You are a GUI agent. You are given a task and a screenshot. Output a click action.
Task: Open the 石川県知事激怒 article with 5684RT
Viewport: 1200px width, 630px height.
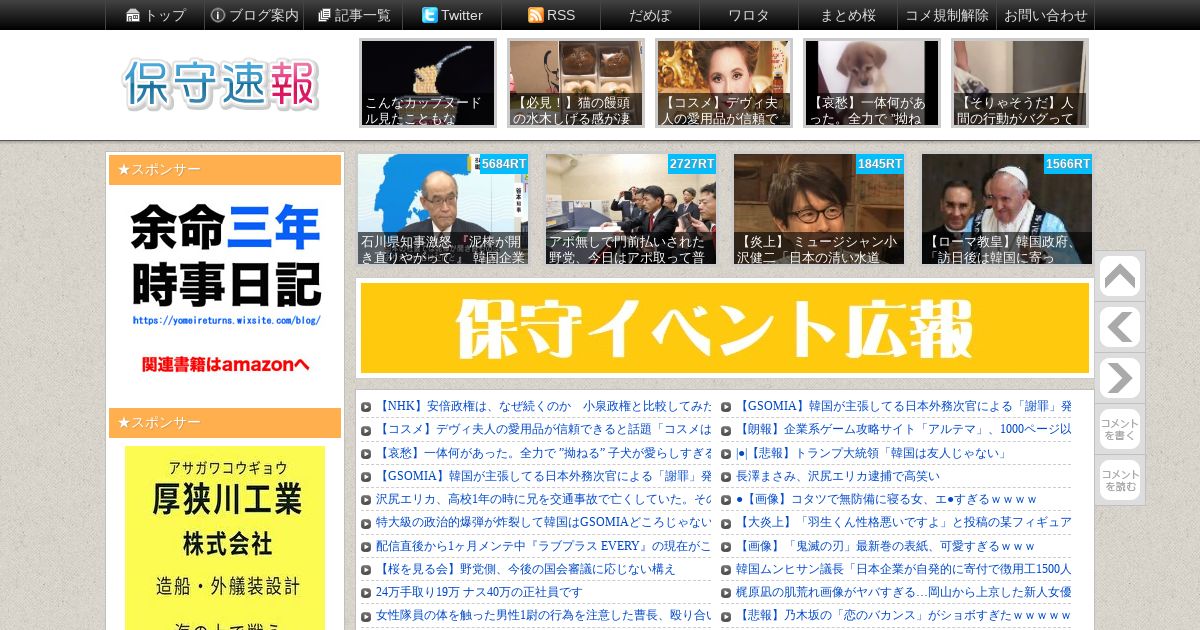click(443, 209)
